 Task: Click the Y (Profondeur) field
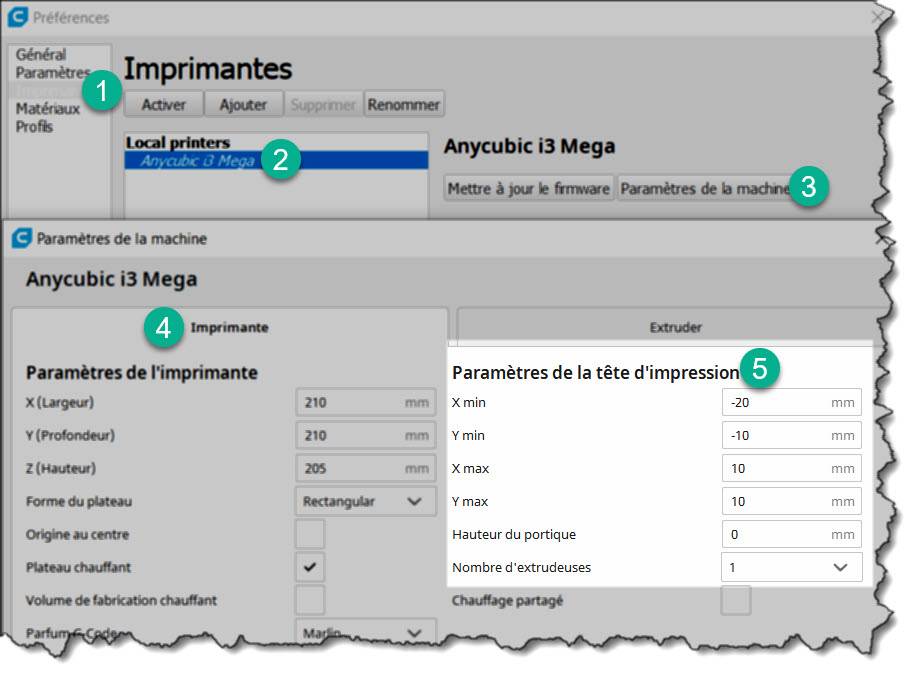366,436
